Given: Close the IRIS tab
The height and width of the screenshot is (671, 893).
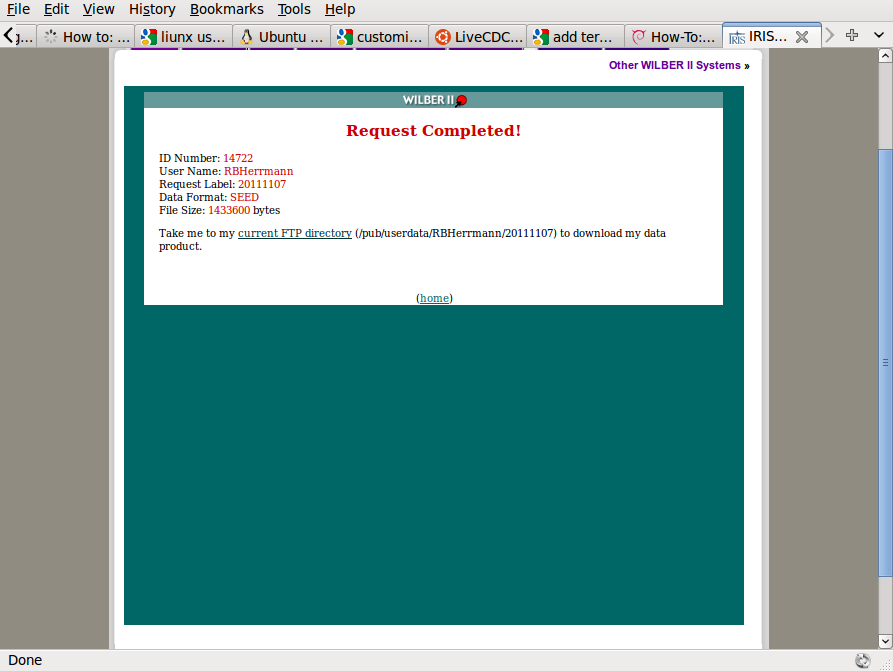Looking at the screenshot, I should (802, 37).
